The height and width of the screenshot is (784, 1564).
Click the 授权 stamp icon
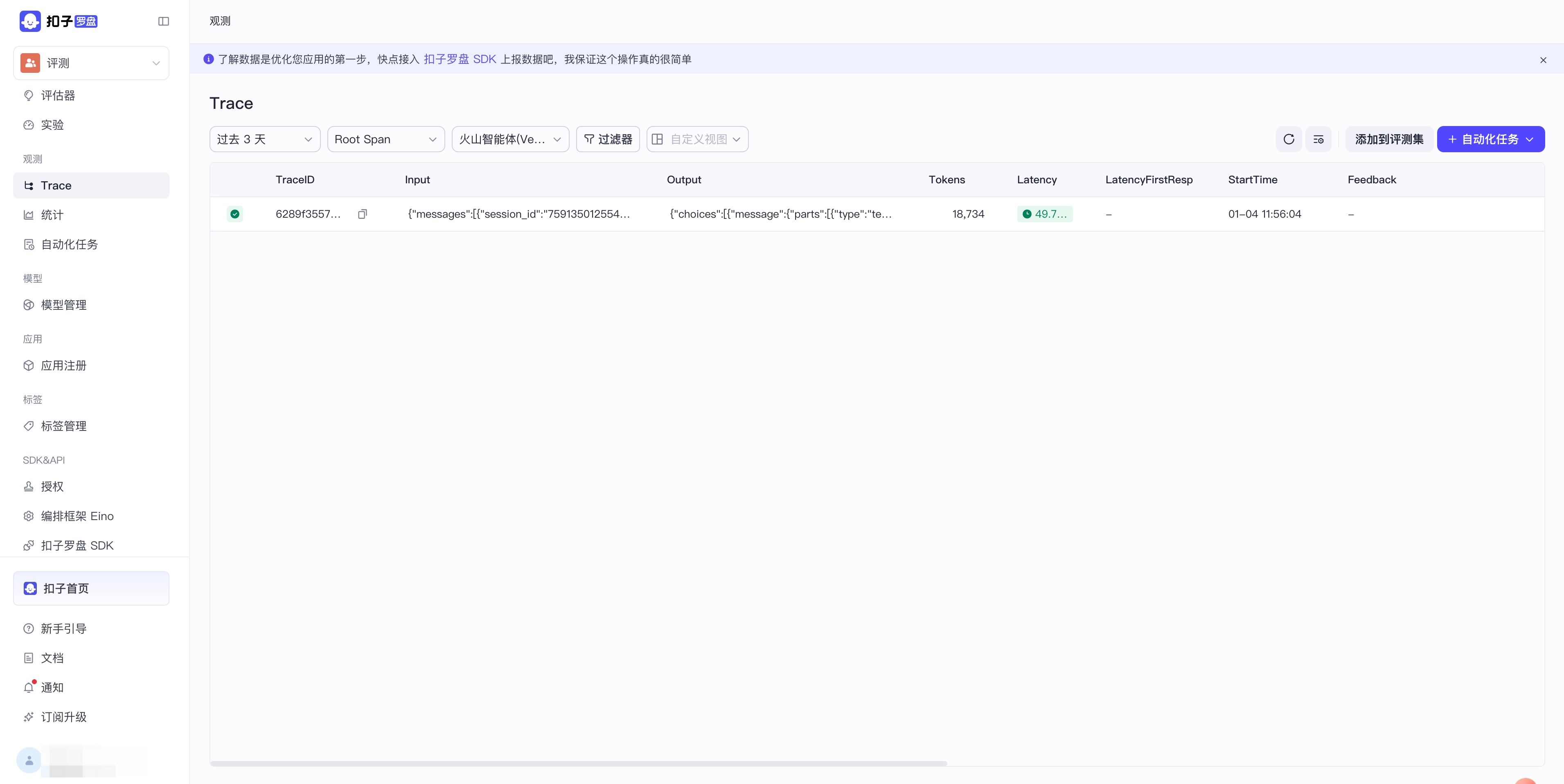tap(29, 487)
